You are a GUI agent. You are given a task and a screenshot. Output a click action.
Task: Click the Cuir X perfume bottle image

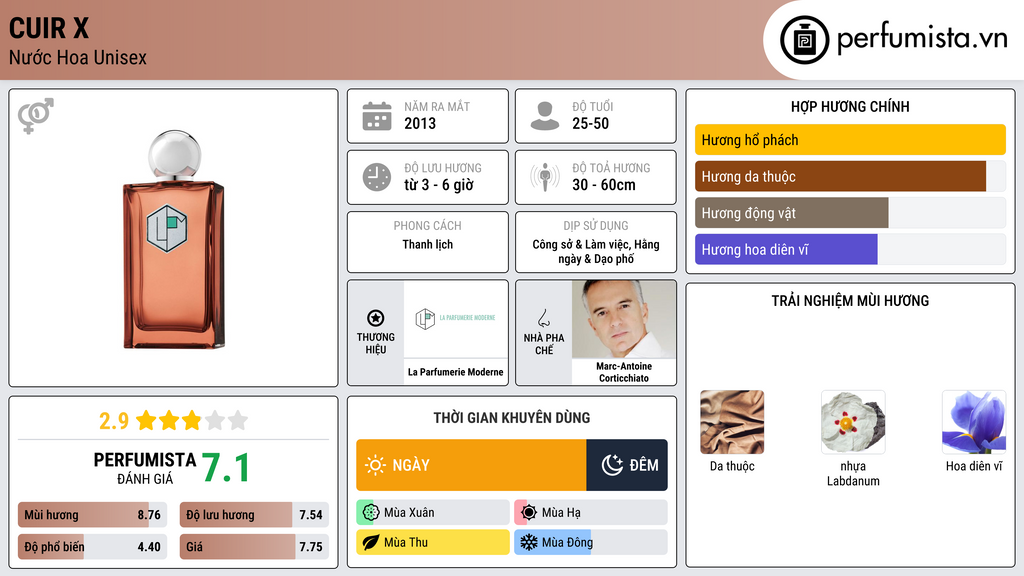point(174,239)
